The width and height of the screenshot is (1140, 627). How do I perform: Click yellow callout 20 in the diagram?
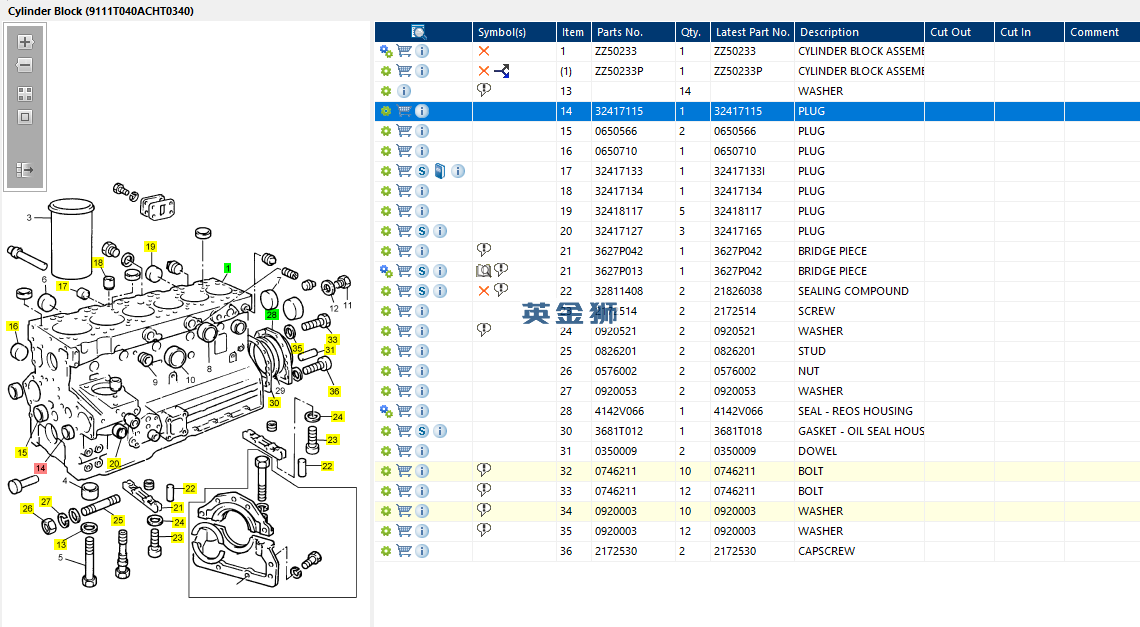[x=114, y=463]
